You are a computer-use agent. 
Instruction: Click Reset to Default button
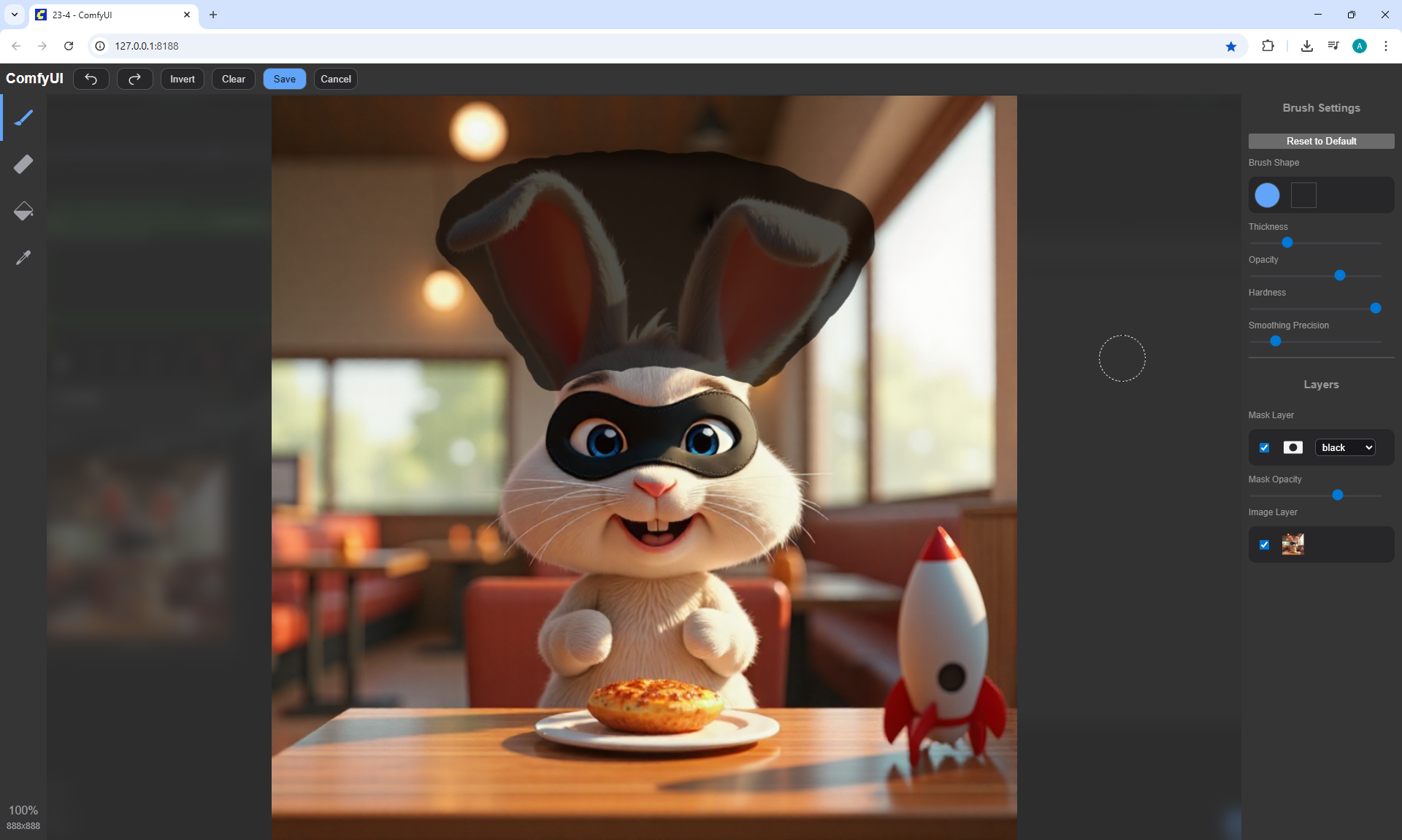(1321, 141)
